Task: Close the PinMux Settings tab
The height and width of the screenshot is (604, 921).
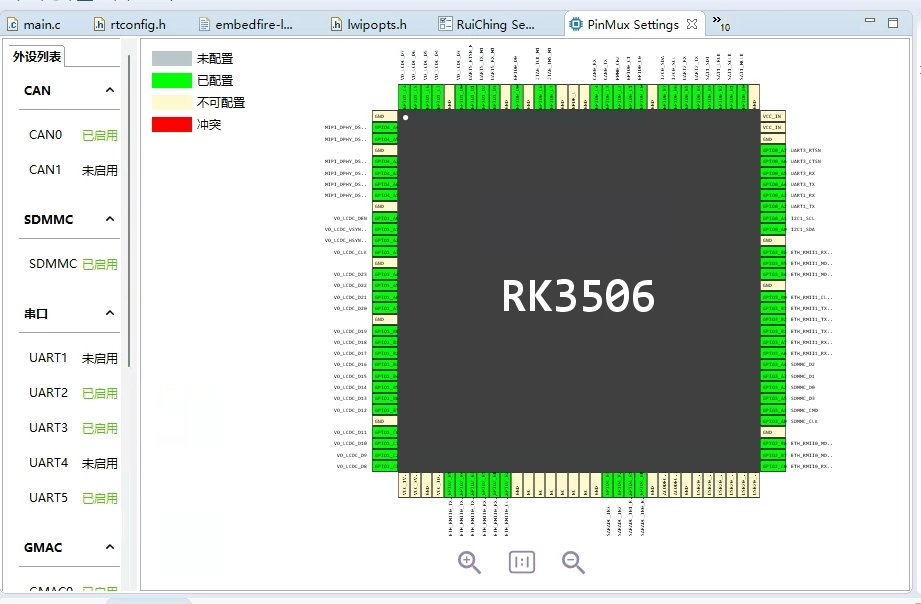Action: (692, 24)
